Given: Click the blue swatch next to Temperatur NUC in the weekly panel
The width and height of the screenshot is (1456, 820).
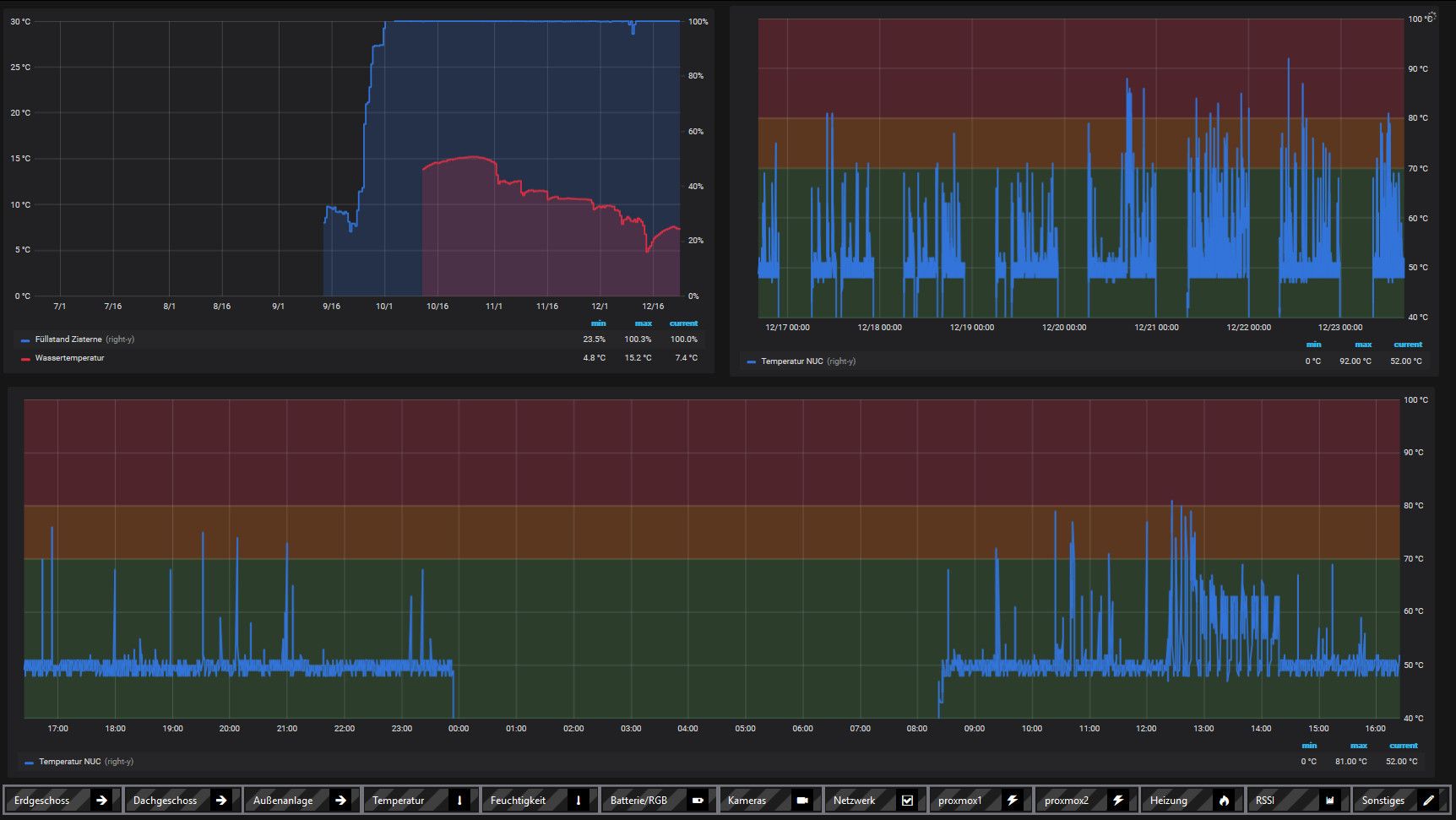Looking at the screenshot, I should 752,362.
